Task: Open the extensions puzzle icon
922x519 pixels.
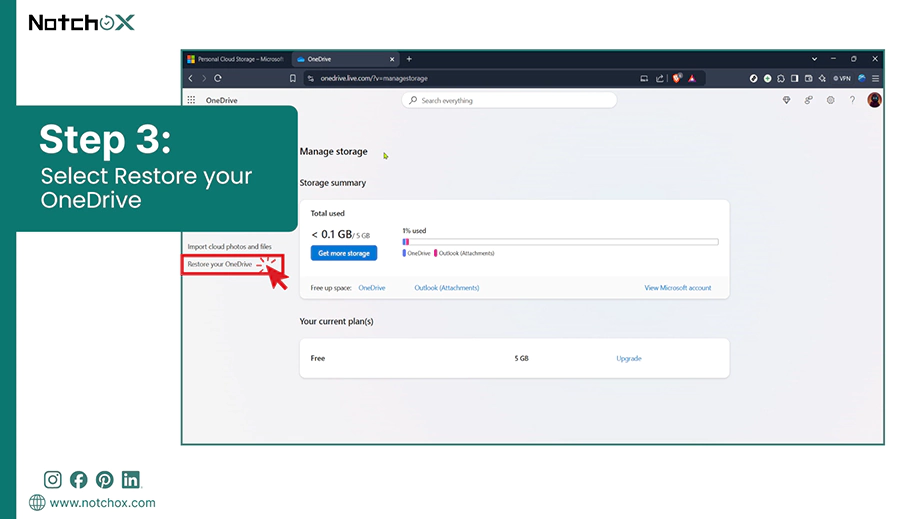Action: (x=781, y=78)
